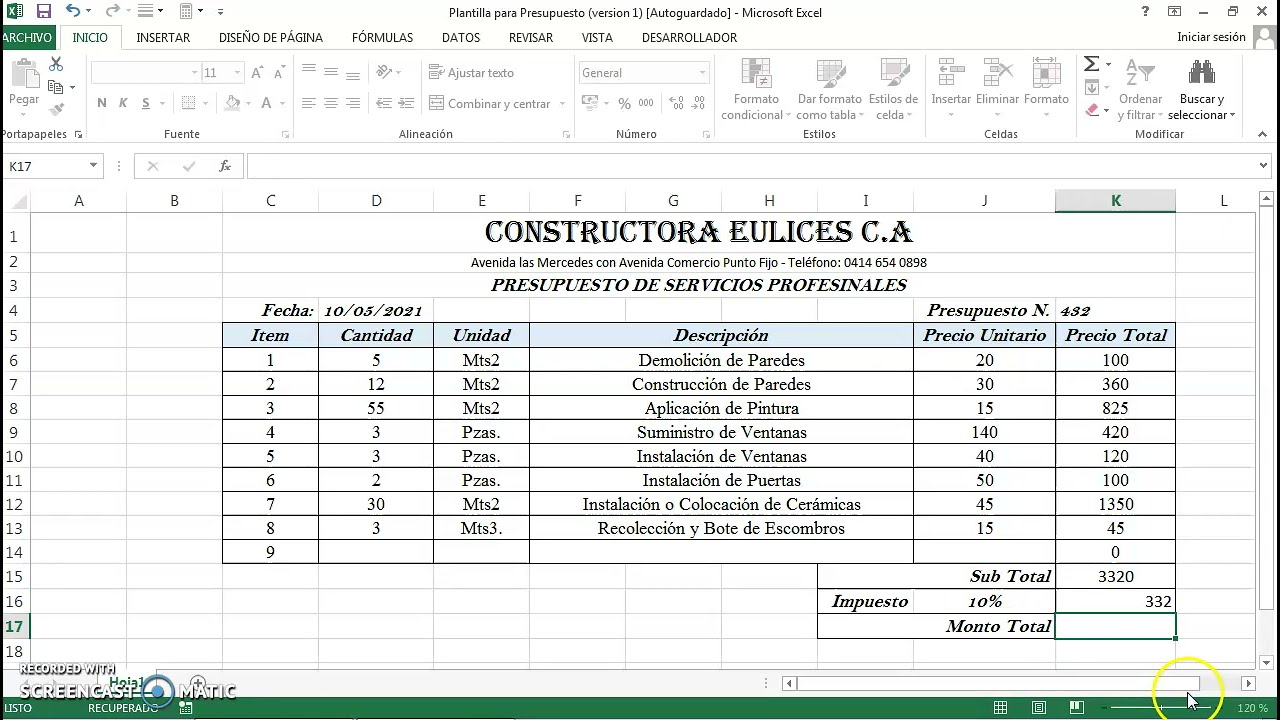The image size is (1280, 720).
Task: Increase indent in the Alineación group
Action: (408, 103)
